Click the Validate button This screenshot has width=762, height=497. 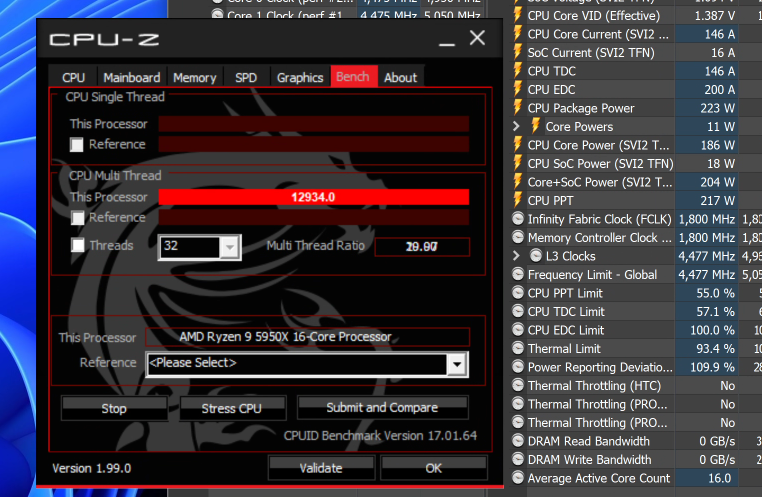click(321, 468)
